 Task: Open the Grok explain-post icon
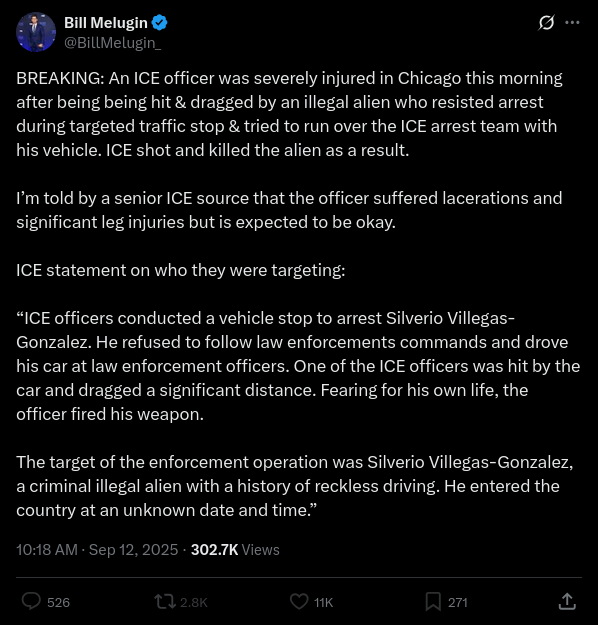[546, 22]
